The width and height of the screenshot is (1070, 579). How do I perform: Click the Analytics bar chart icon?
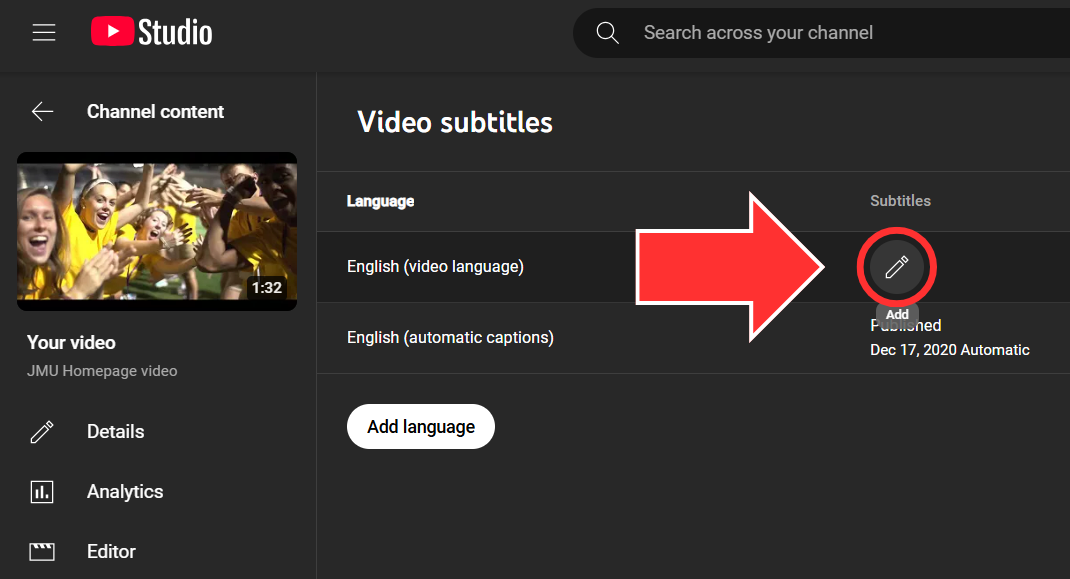click(42, 492)
